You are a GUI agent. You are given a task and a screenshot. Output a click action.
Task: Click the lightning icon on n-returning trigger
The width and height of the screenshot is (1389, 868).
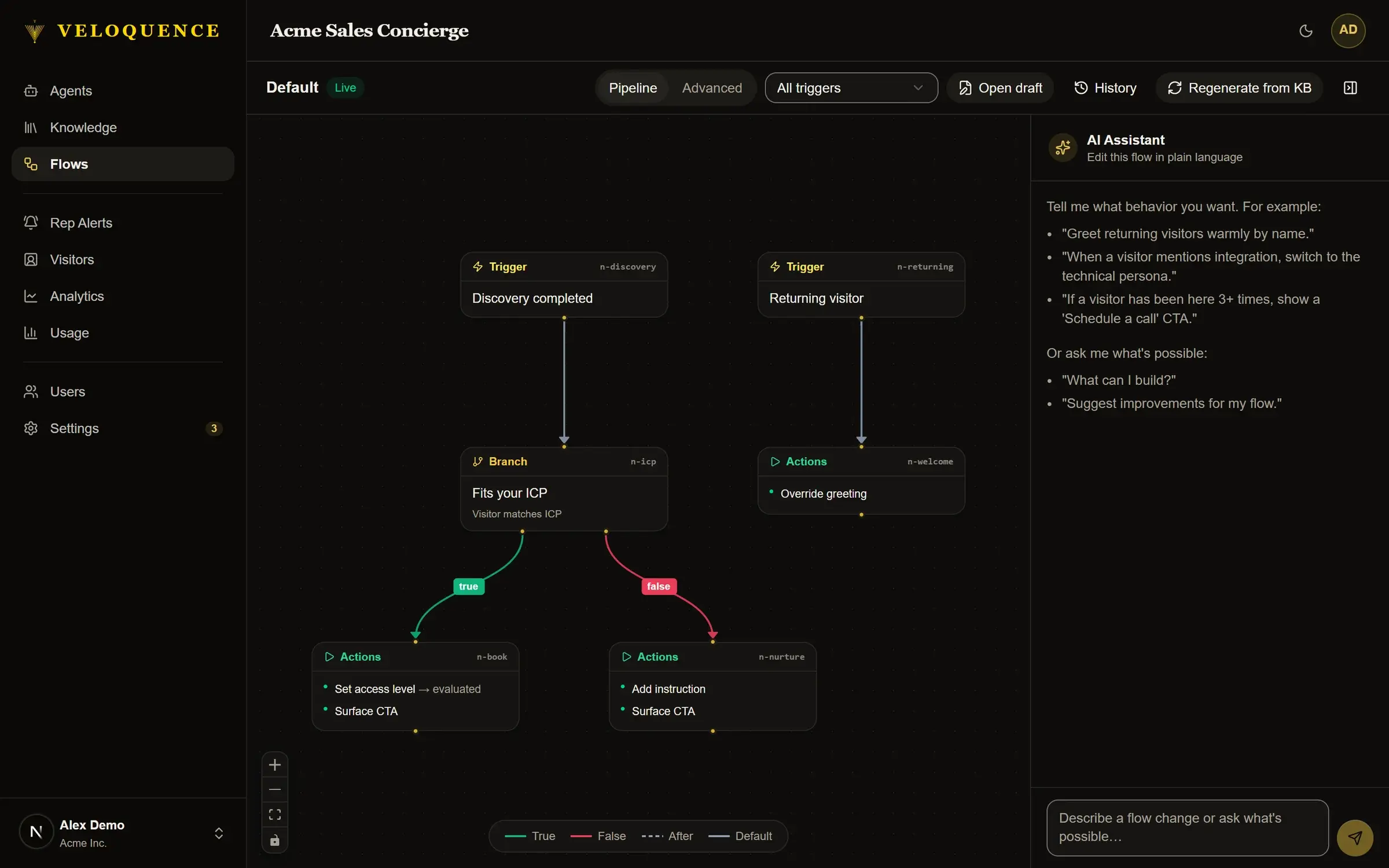775,267
